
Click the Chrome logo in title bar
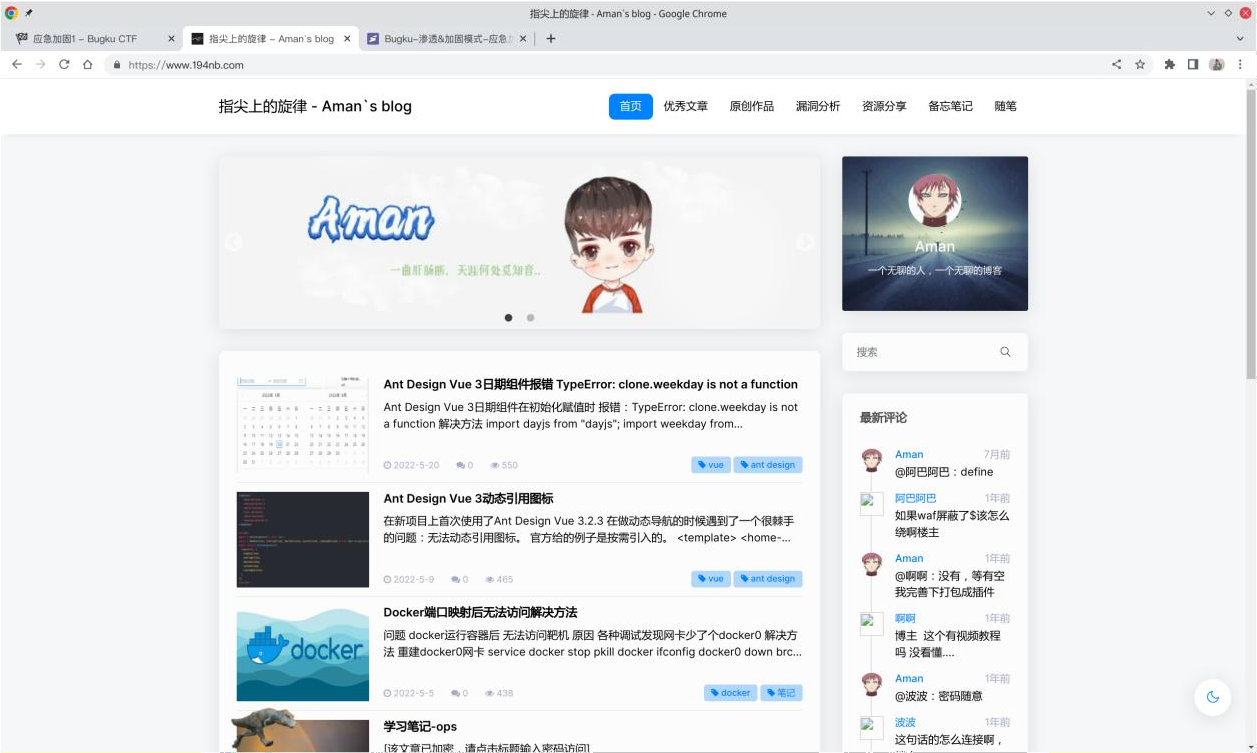[x=11, y=13]
